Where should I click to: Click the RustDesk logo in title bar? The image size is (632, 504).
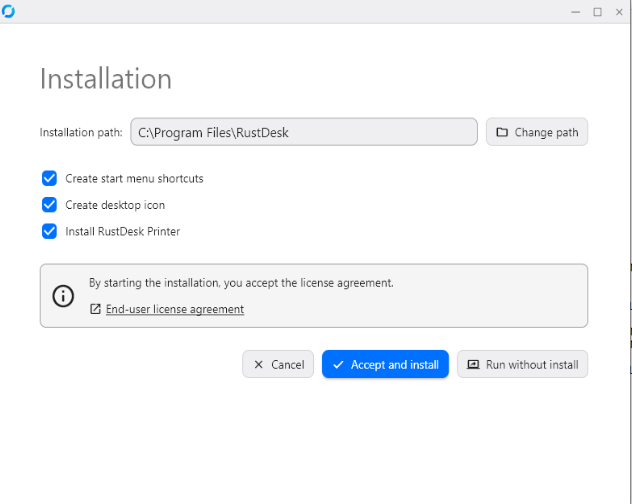coord(8,11)
